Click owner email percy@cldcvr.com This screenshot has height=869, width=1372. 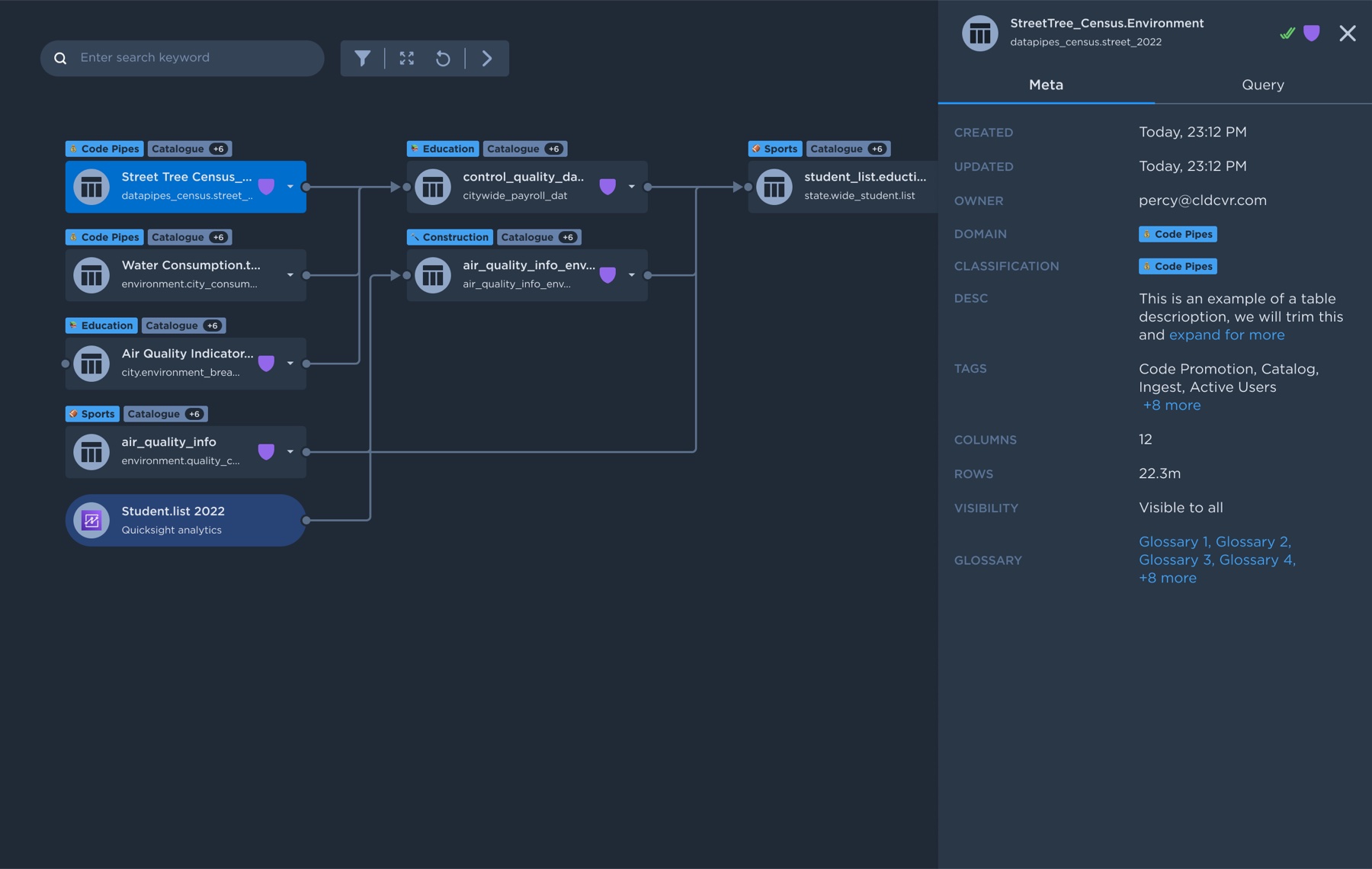(1203, 200)
